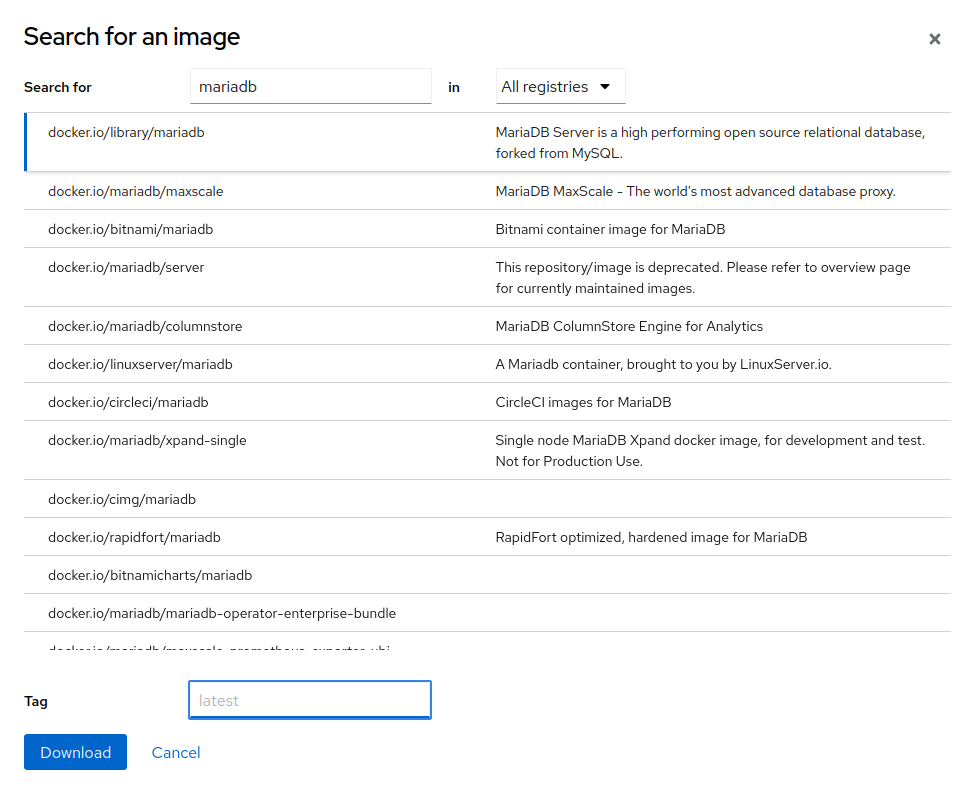Select docker.io/mariadb/maxscale image

point(128,191)
